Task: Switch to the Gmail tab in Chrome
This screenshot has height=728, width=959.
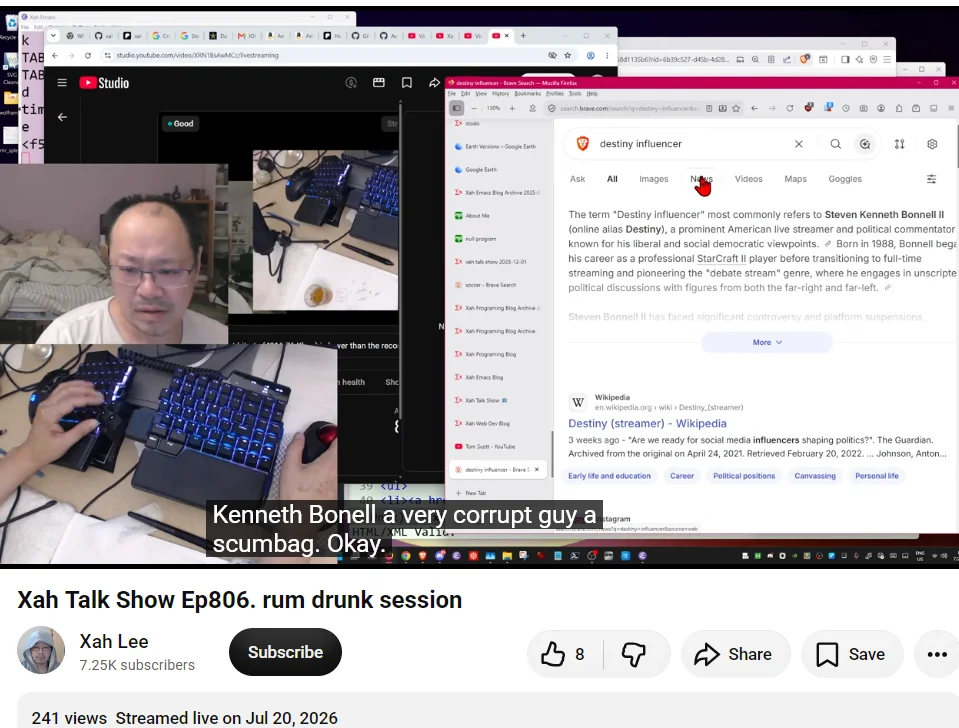Action: 247,35
